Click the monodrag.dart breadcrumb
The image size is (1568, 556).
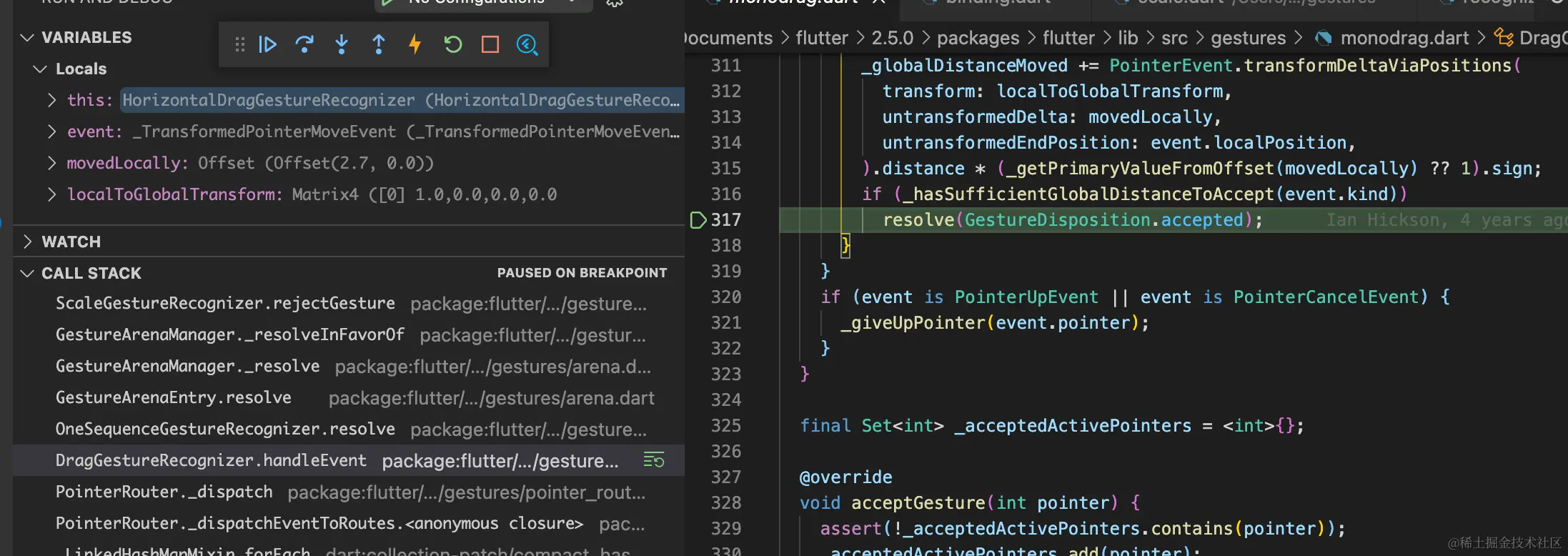coord(1404,38)
